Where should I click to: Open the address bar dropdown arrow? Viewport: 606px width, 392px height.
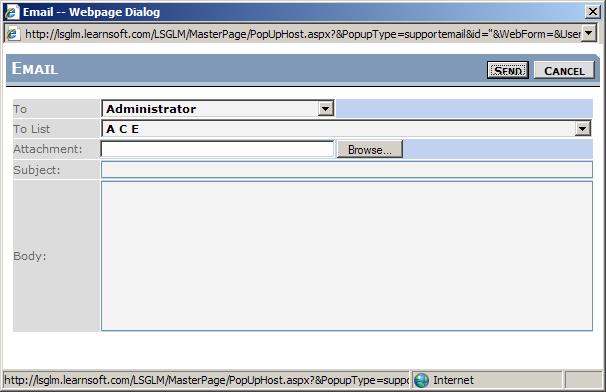589,34
